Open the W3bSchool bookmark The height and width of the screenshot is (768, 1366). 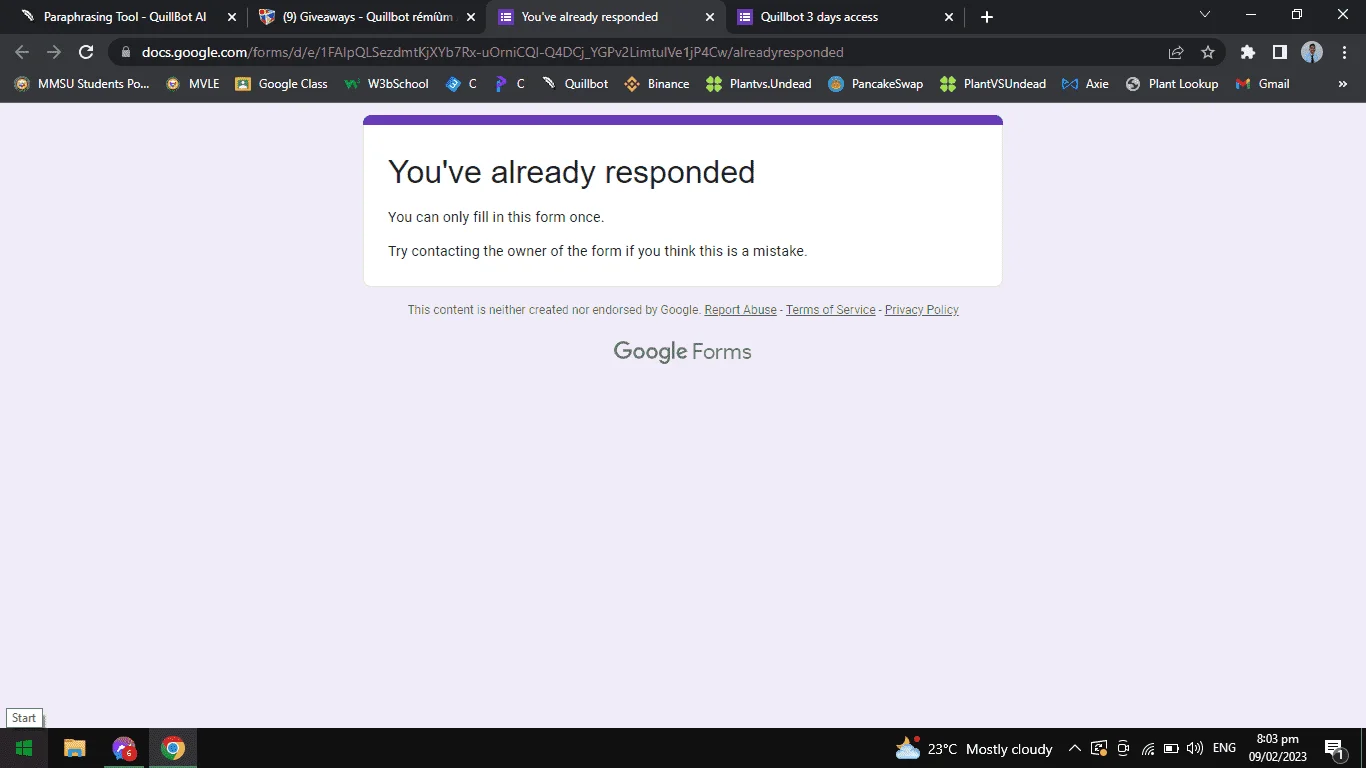(x=387, y=84)
